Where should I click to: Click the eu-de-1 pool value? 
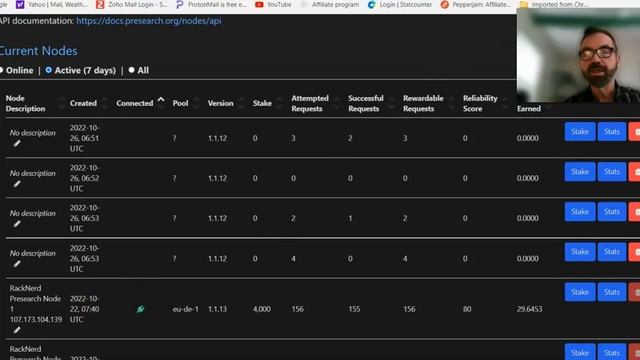[185, 309]
